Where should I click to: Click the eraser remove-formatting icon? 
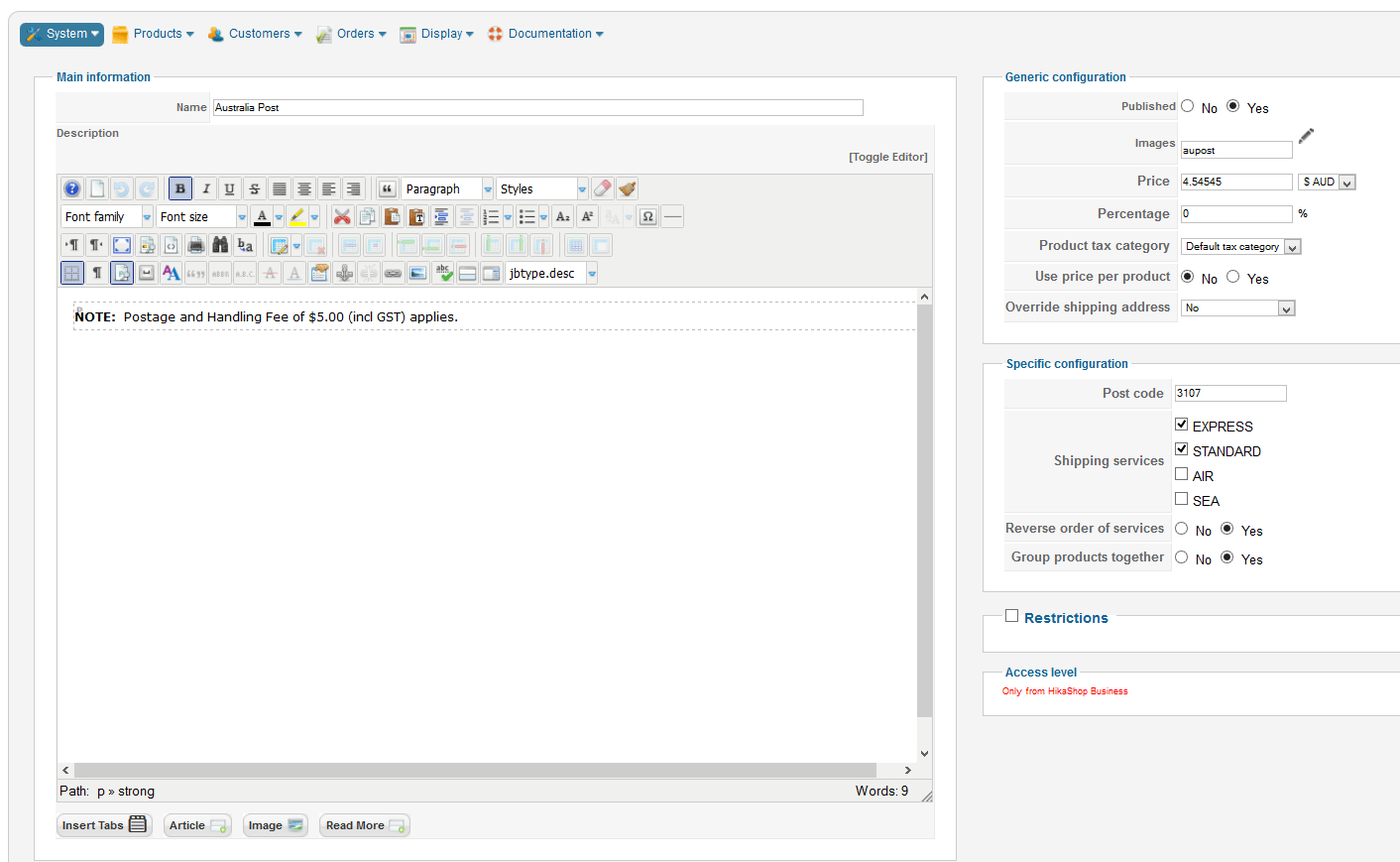(x=603, y=188)
